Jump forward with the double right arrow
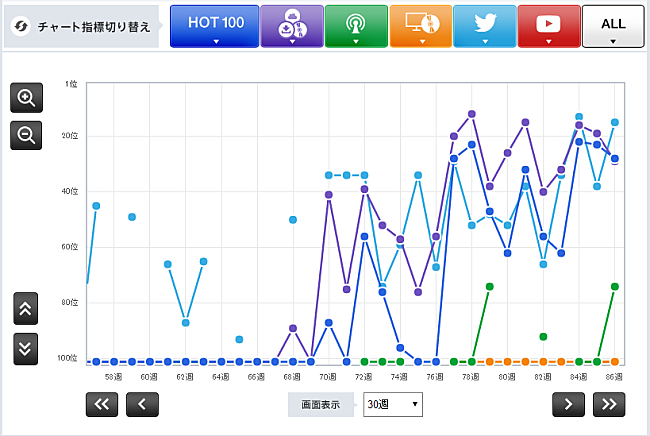The image size is (650, 436). [607, 403]
